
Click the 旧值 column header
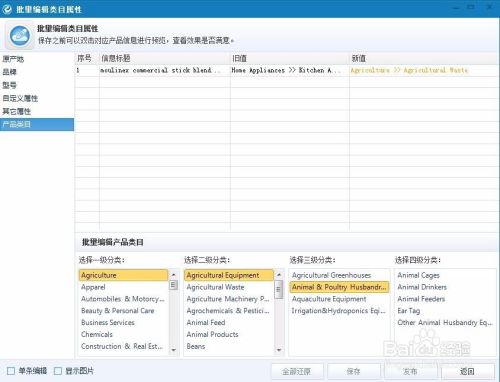(290, 59)
